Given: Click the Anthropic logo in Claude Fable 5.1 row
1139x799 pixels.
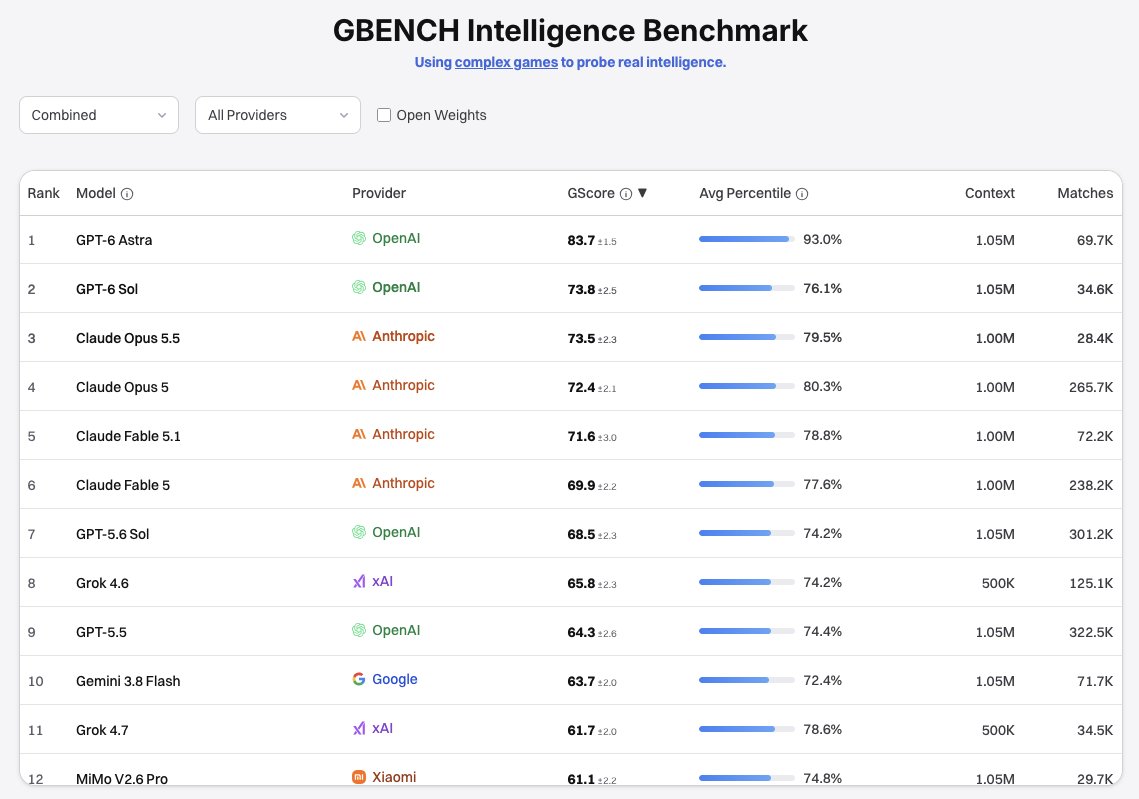Looking at the screenshot, I should pos(359,434).
